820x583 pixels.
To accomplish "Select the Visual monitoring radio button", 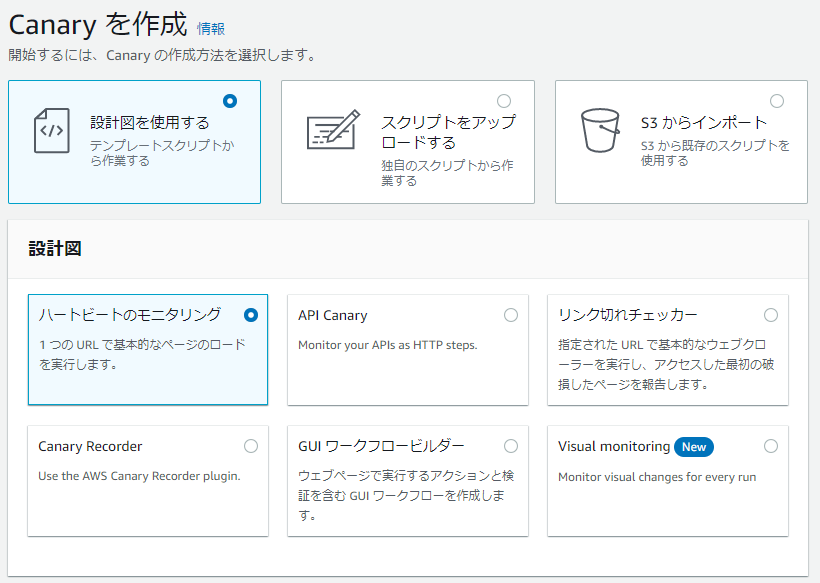I will point(771,446).
